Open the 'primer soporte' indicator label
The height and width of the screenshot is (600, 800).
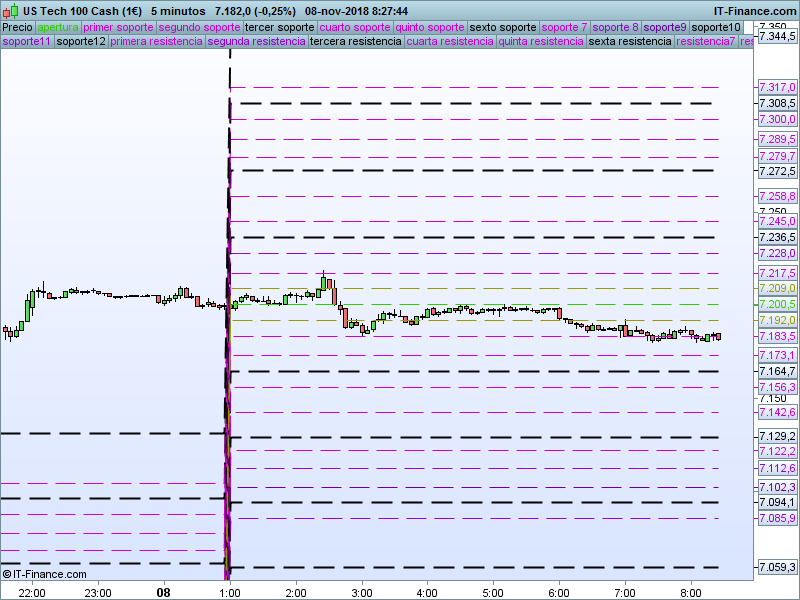tap(118, 27)
